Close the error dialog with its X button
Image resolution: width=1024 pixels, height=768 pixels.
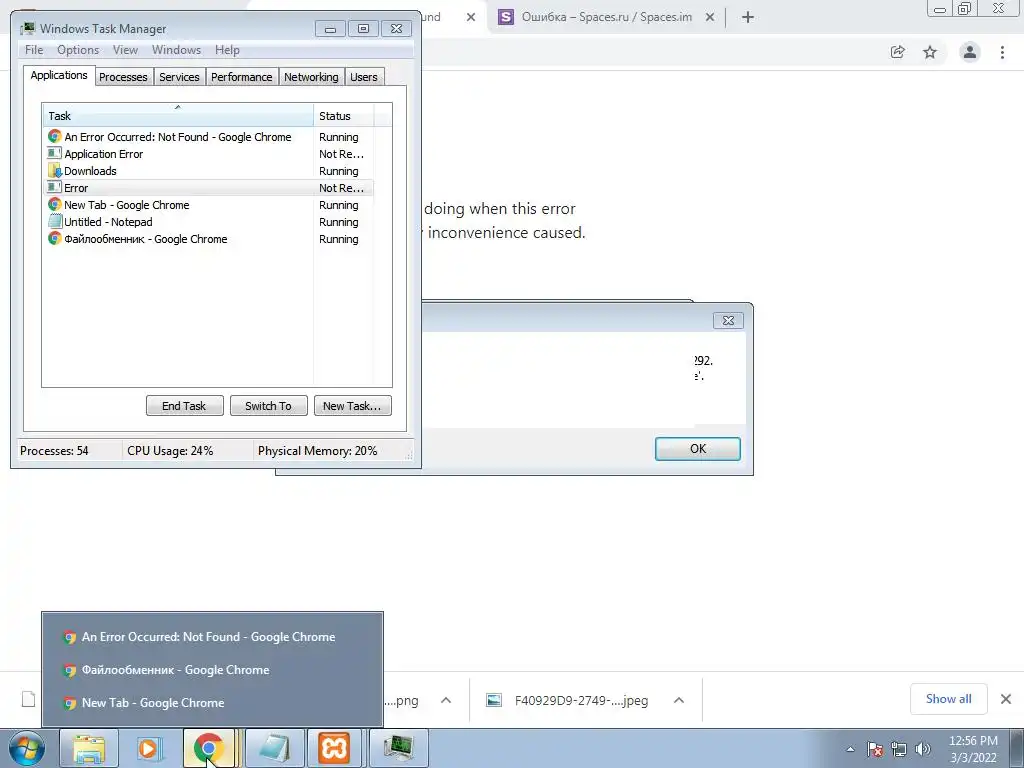pos(728,320)
